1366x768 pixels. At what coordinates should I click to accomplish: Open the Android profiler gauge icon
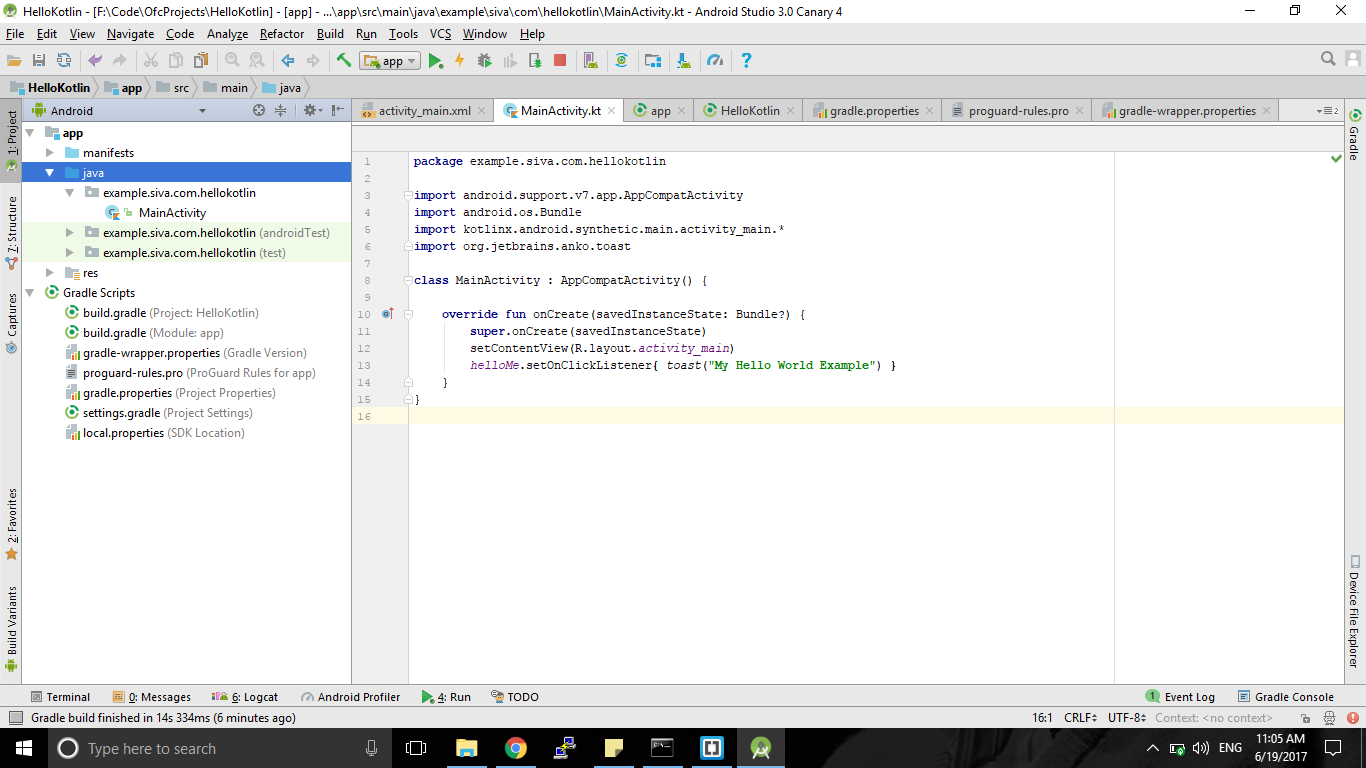[x=714, y=60]
